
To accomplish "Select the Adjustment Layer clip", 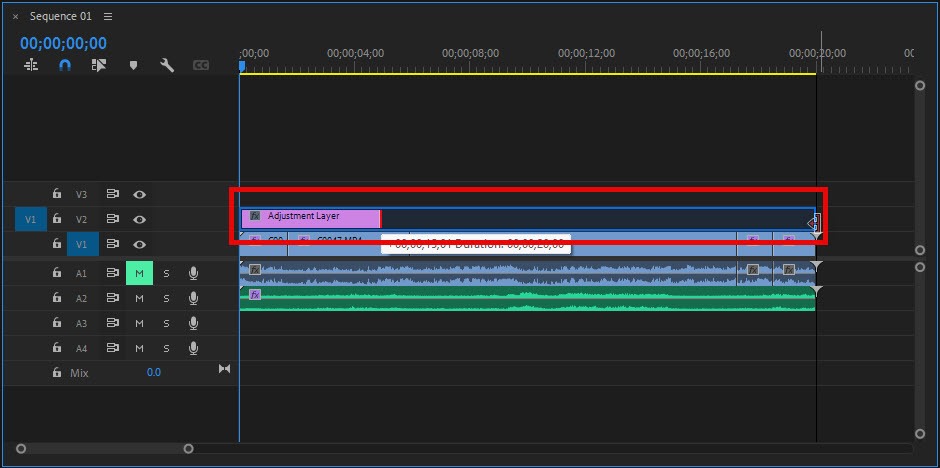I will click(x=311, y=216).
